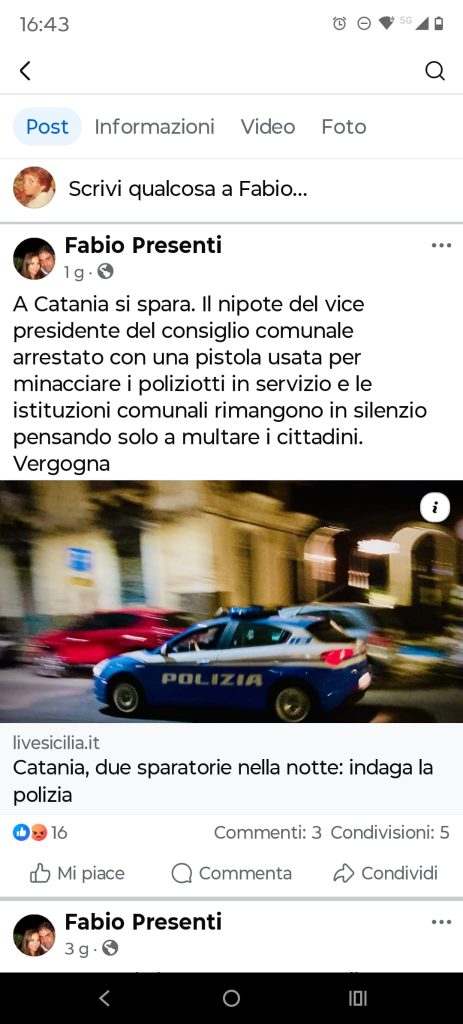This screenshot has height=1024, width=463.
Task: Open the livesicilia.it article link
Action: pos(231,768)
